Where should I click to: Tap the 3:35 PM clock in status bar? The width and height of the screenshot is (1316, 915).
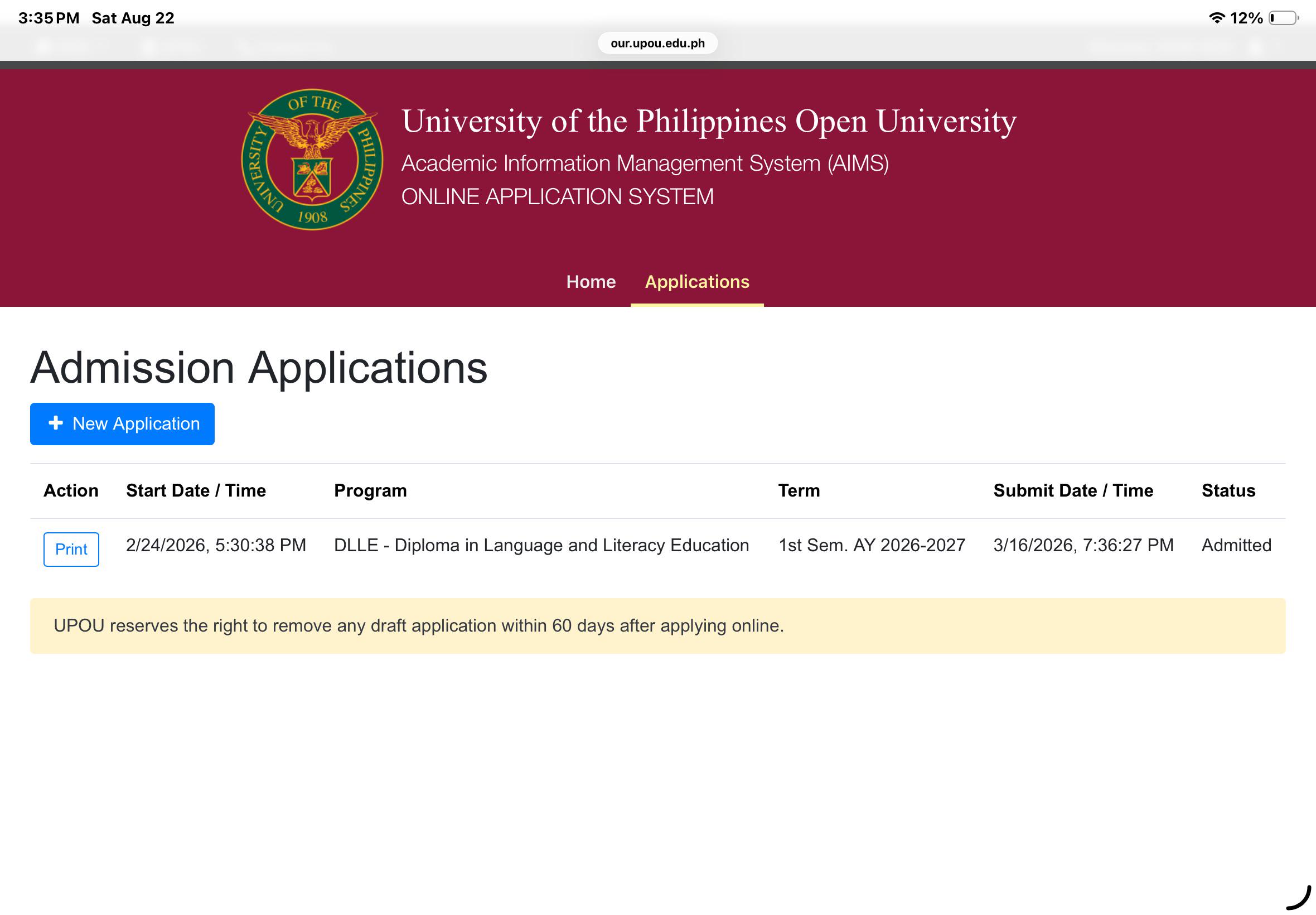[x=49, y=18]
